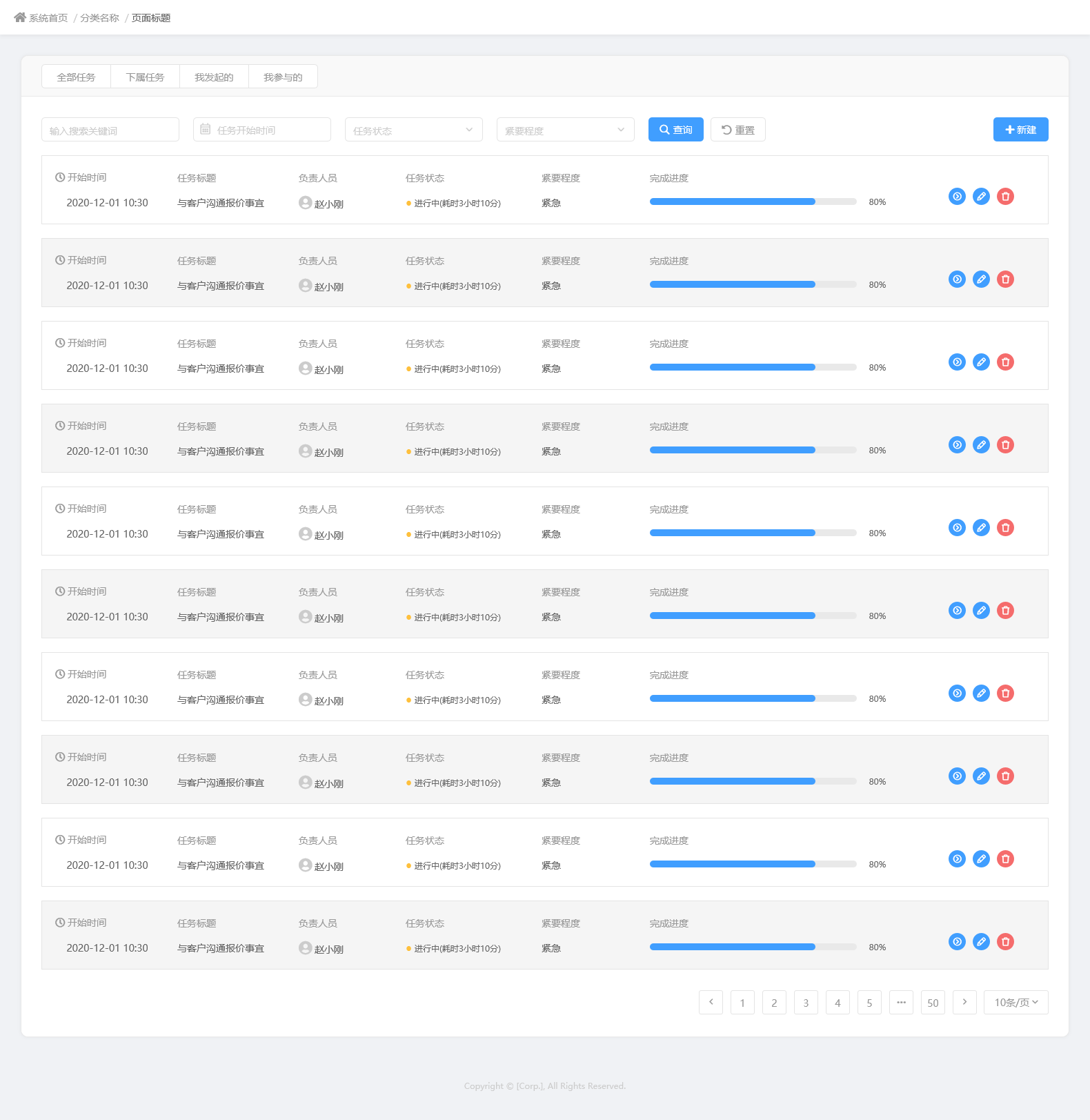Click the trash icon in the eighth task row
The height and width of the screenshot is (1120, 1090).
pyautogui.click(x=1006, y=776)
